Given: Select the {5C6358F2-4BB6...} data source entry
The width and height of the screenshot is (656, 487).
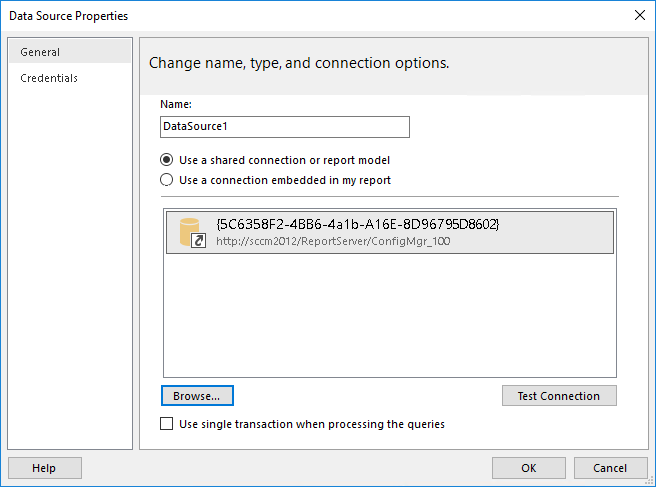Looking at the screenshot, I should pyautogui.click(x=390, y=232).
